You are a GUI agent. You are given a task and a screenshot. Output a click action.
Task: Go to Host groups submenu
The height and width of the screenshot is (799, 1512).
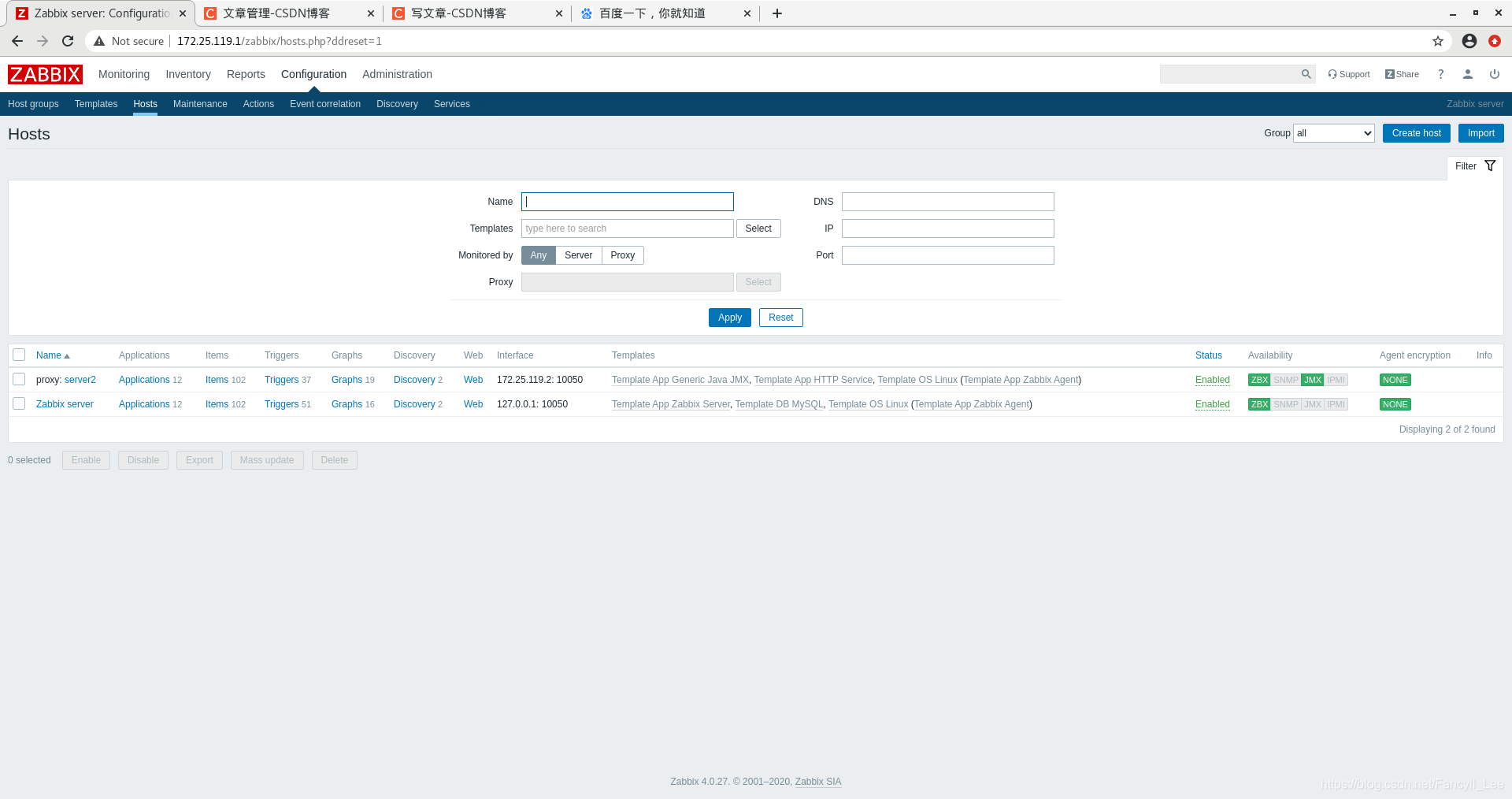pyautogui.click(x=33, y=104)
